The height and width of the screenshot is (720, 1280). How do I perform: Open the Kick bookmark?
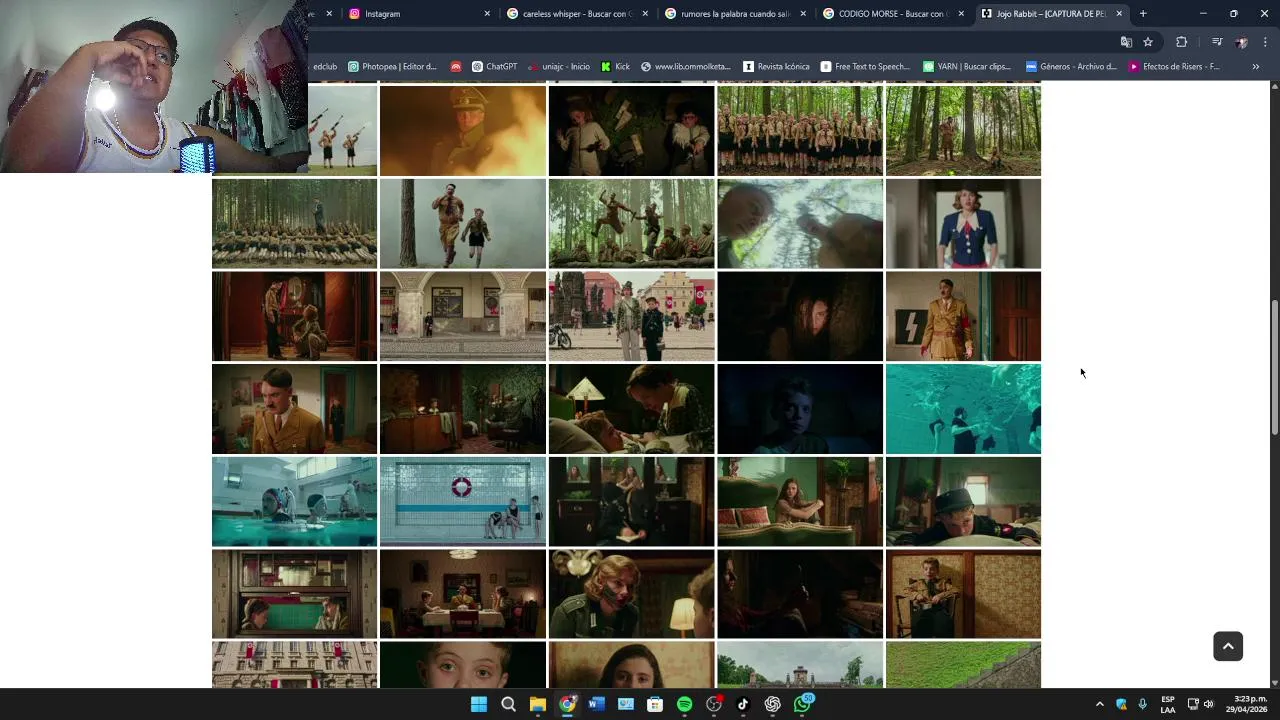(x=615, y=67)
